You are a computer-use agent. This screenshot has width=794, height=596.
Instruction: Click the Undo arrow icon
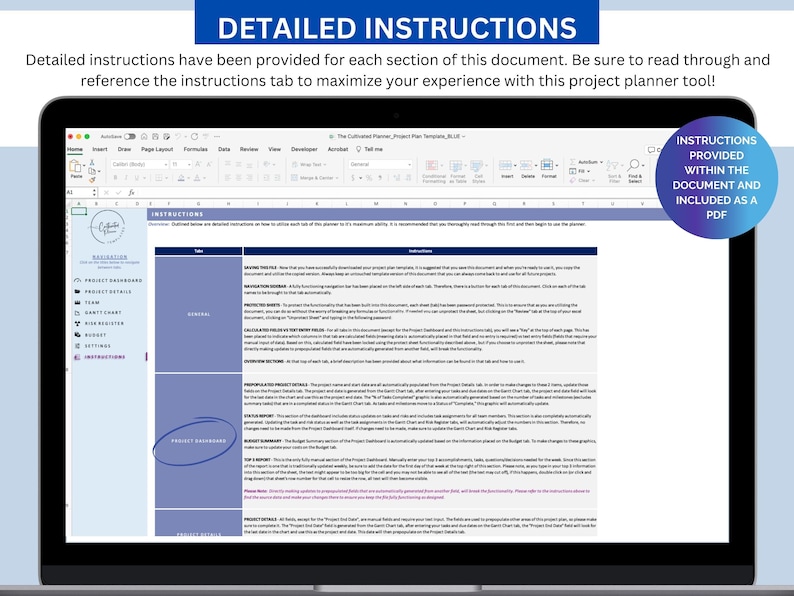178,137
